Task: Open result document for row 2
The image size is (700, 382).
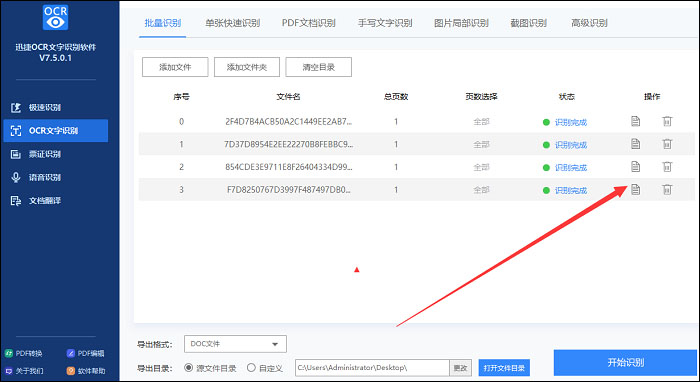Action: pos(635,167)
